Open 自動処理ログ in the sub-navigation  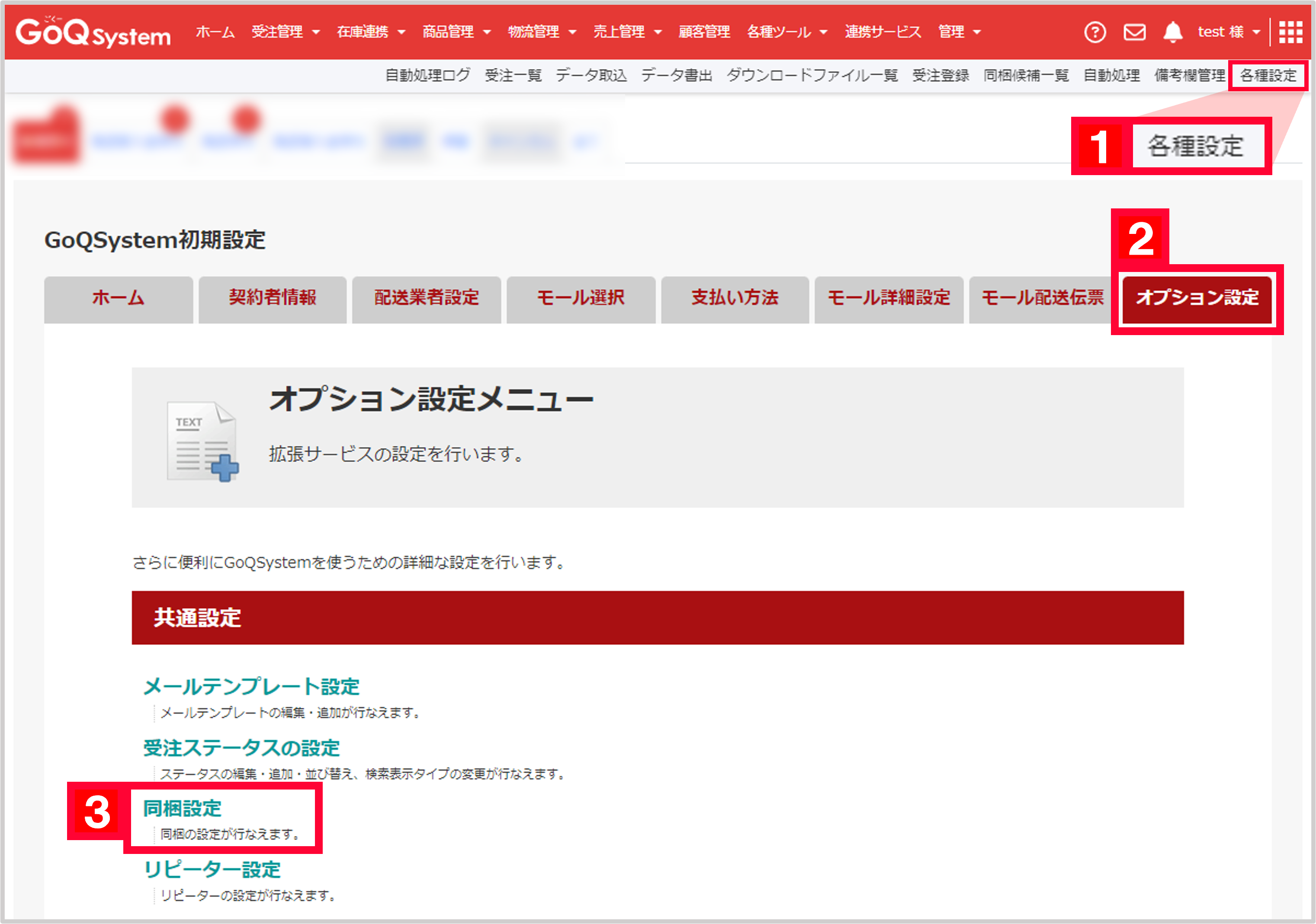coord(427,75)
